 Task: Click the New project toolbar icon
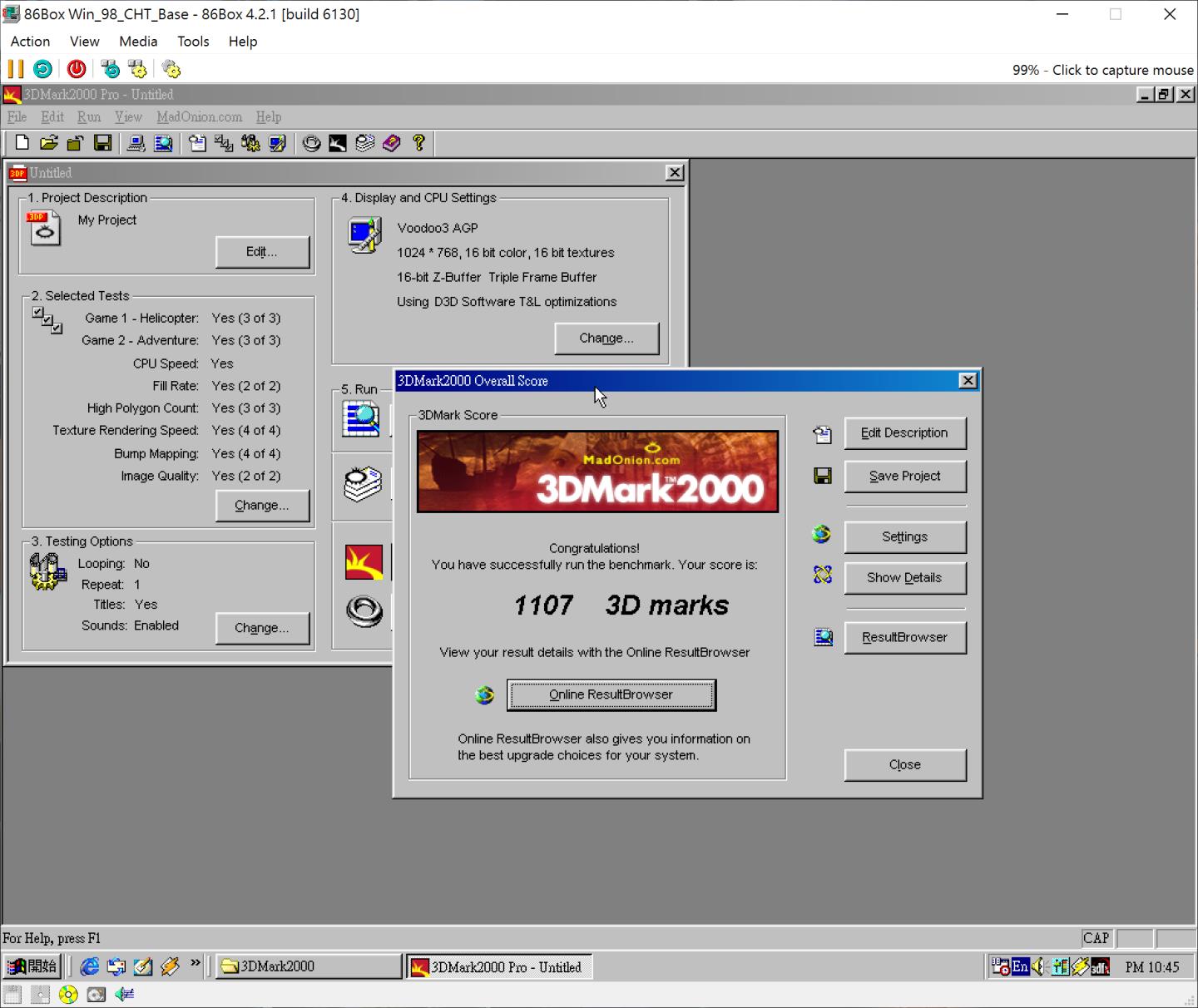coord(22,143)
